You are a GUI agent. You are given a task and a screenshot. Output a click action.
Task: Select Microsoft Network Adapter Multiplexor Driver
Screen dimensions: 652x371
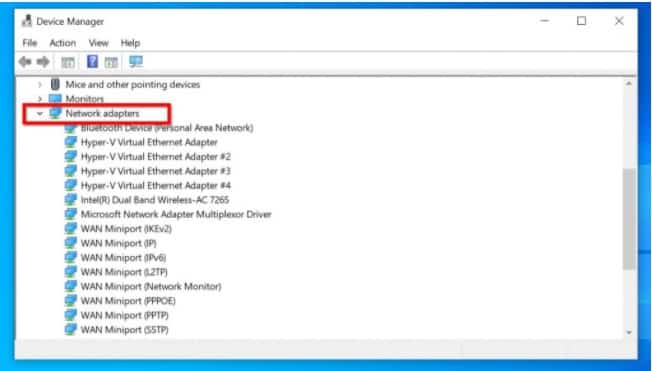[176, 215]
